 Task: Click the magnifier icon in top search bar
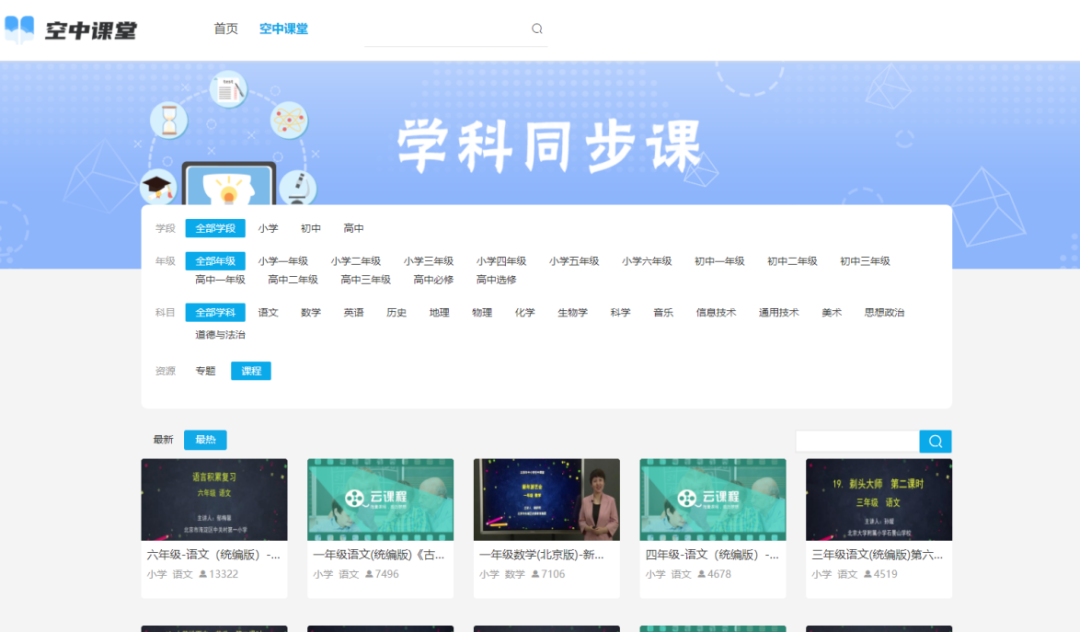[x=537, y=29]
